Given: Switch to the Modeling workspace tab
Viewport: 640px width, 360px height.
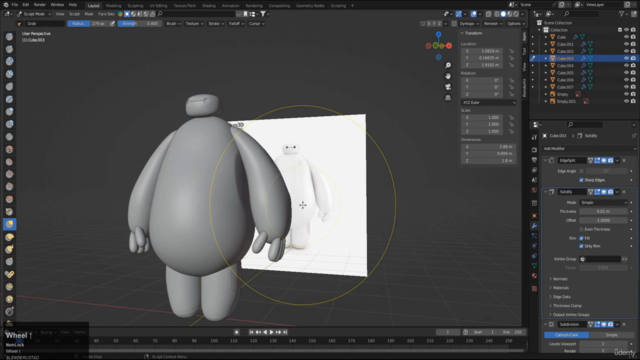Looking at the screenshot, I should click(x=113, y=6).
